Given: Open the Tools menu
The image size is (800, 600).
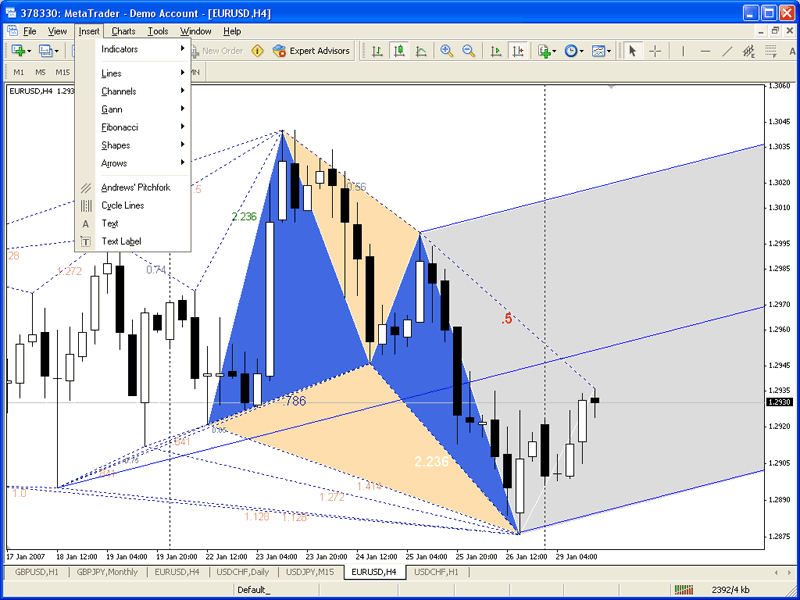Looking at the screenshot, I should (158, 31).
